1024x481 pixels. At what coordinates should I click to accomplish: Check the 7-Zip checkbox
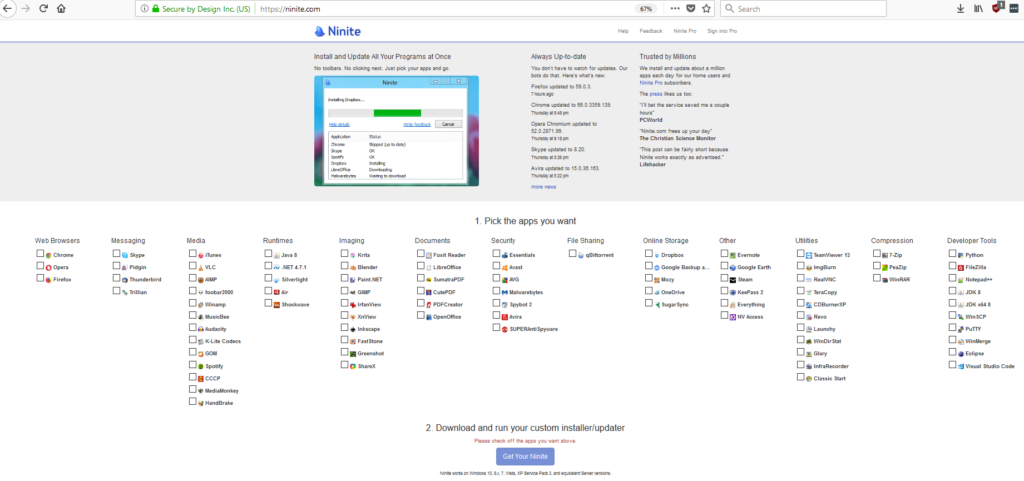[x=876, y=254]
